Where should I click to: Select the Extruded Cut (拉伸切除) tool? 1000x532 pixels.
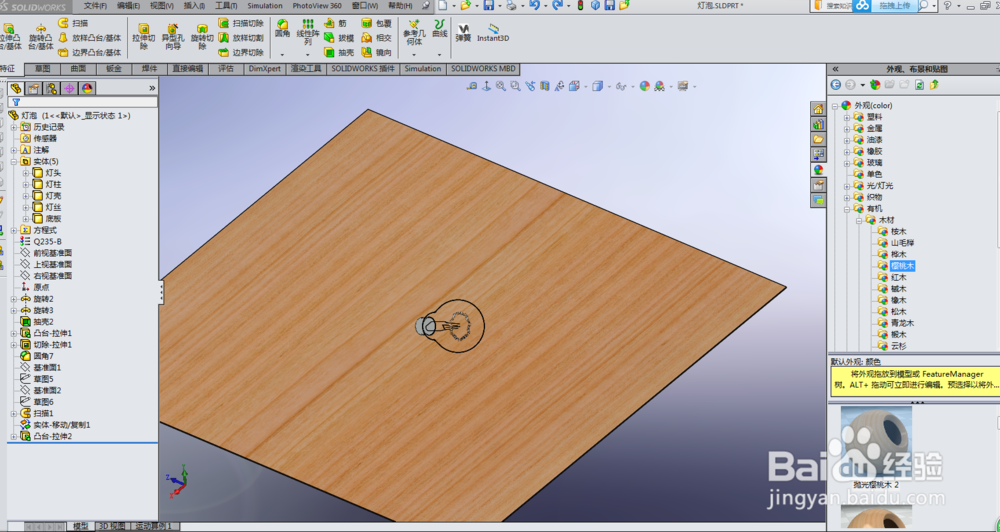coord(143,37)
